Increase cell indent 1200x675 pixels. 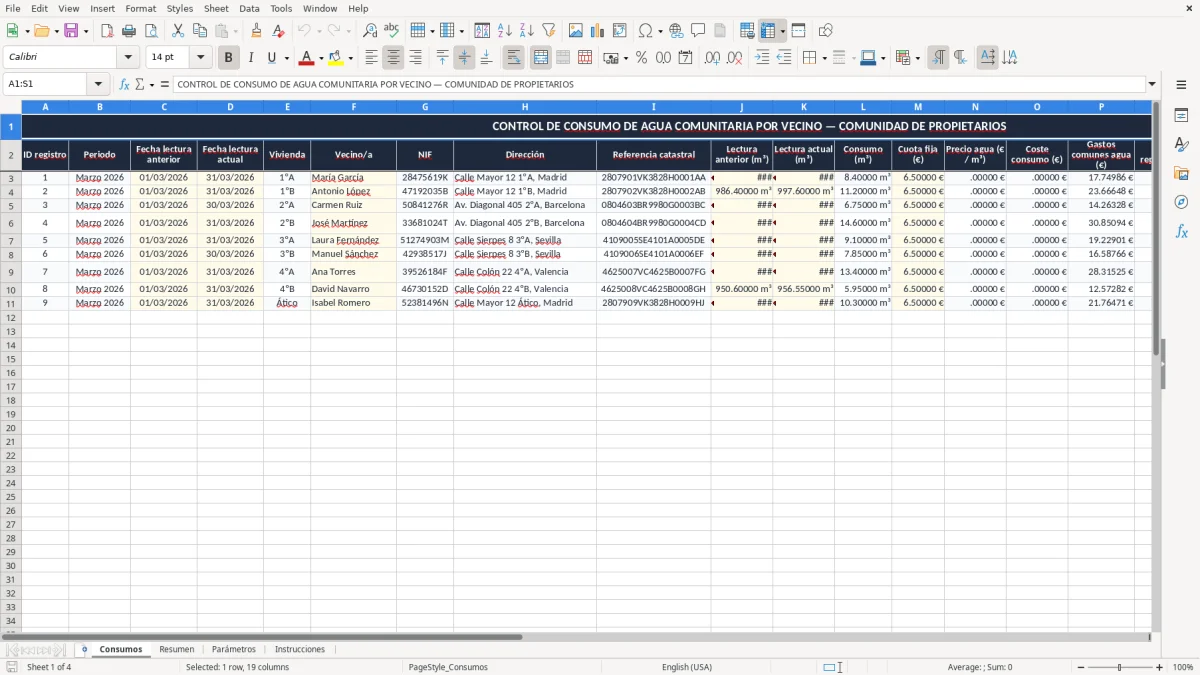[x=763, y=58]
